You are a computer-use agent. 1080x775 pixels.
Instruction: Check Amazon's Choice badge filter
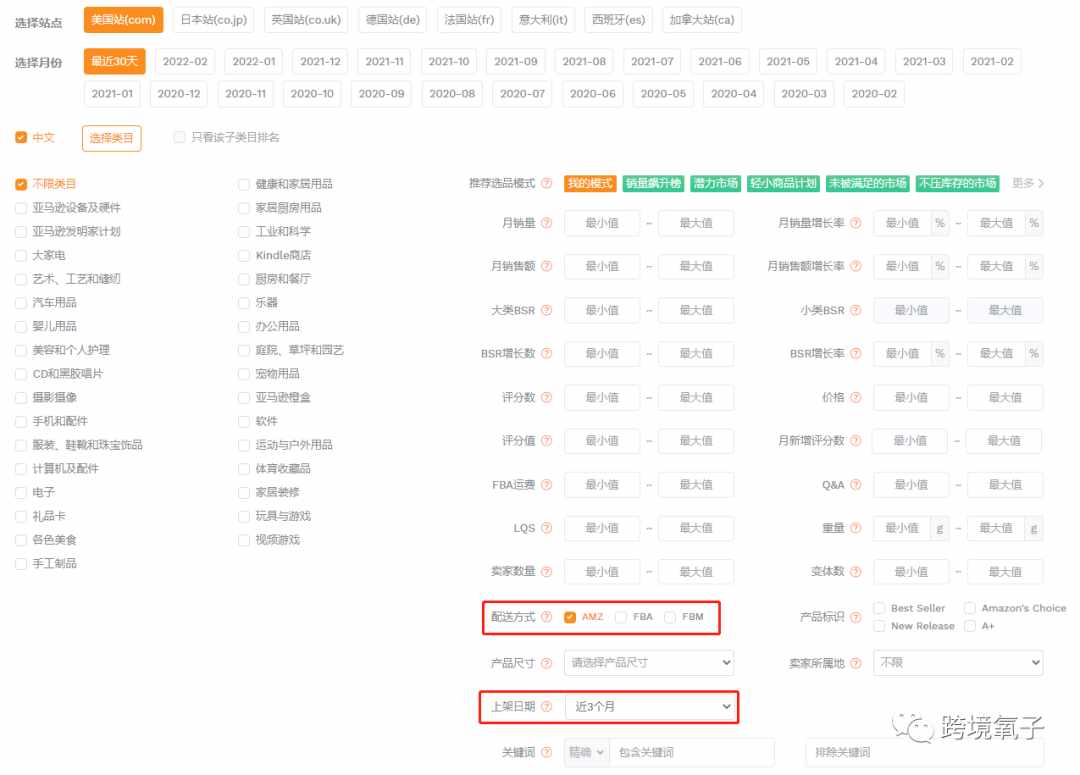tap(970, 608)
